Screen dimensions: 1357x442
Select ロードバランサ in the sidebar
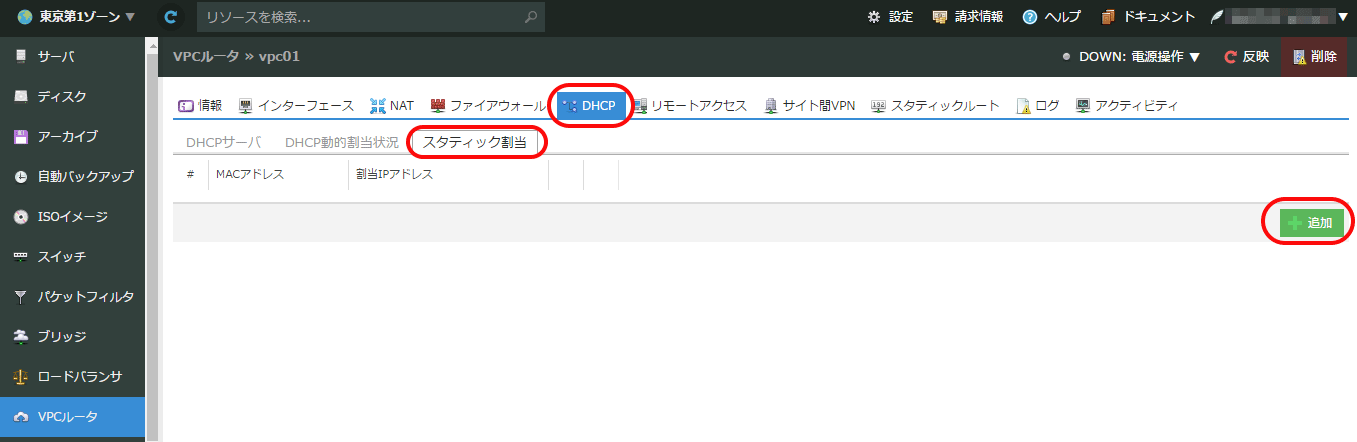click(x=72, y=376)
